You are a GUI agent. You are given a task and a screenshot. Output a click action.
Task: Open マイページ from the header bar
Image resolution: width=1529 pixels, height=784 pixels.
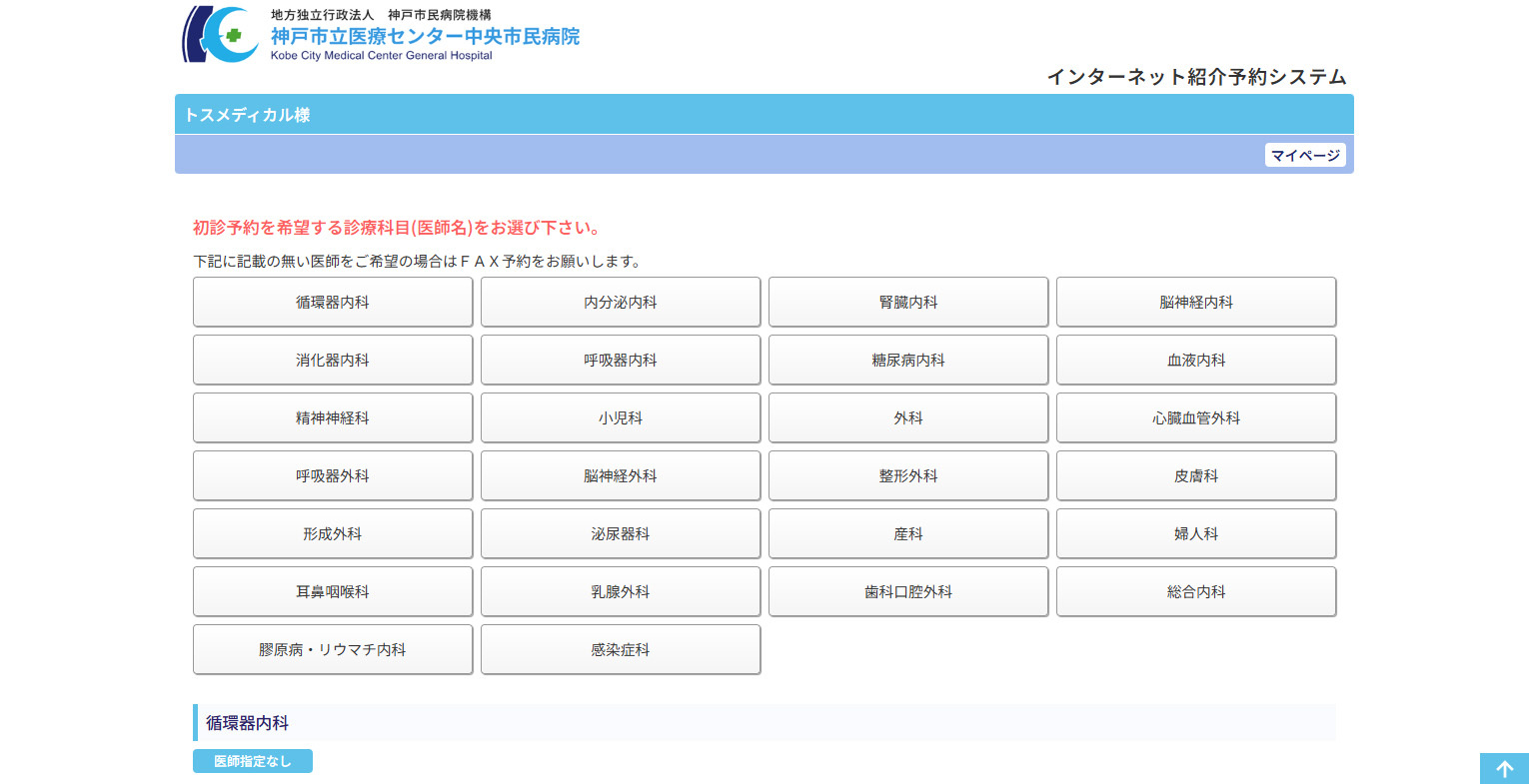[1305, 155]
